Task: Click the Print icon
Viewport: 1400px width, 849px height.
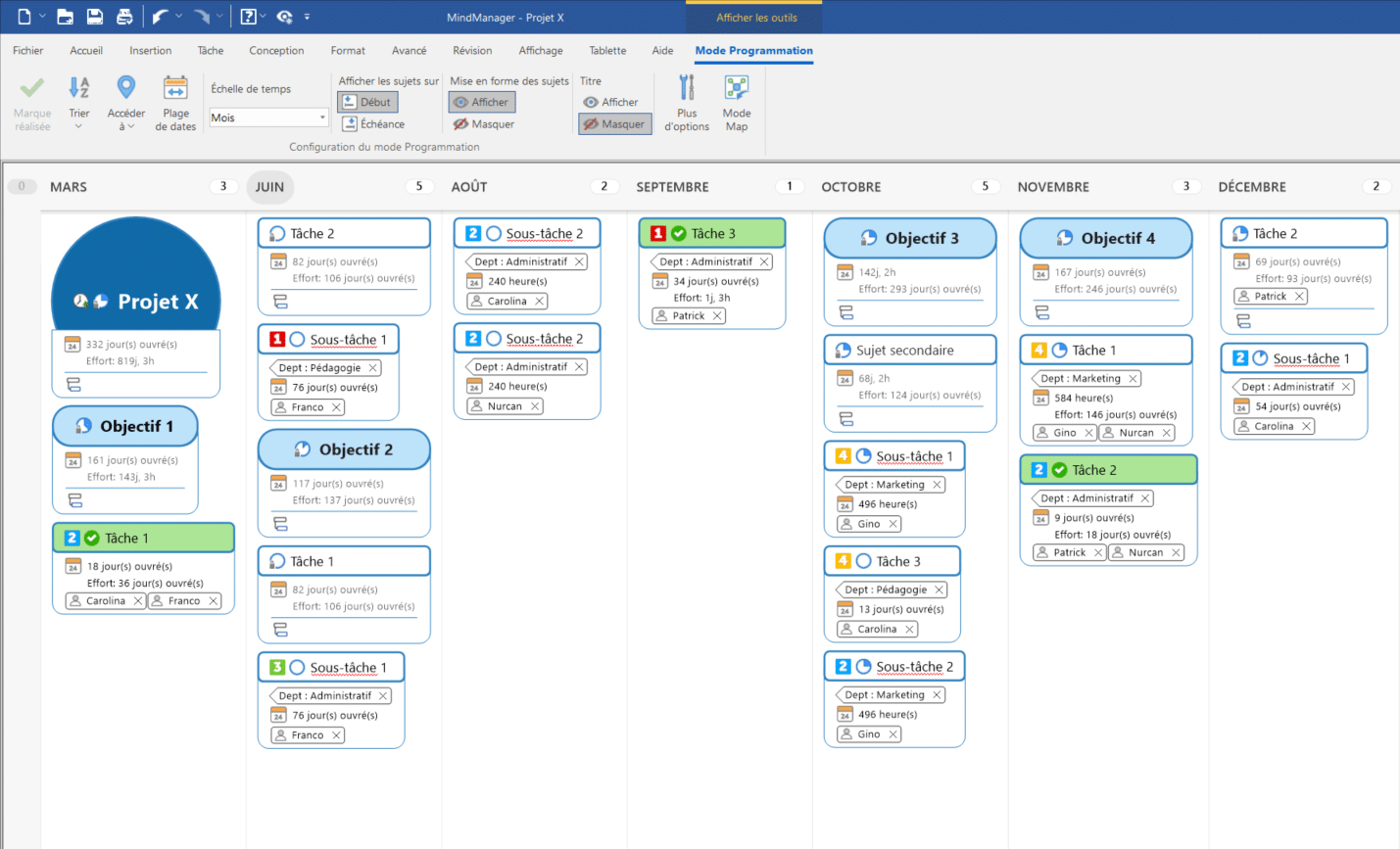Action: tap(124, 16)
